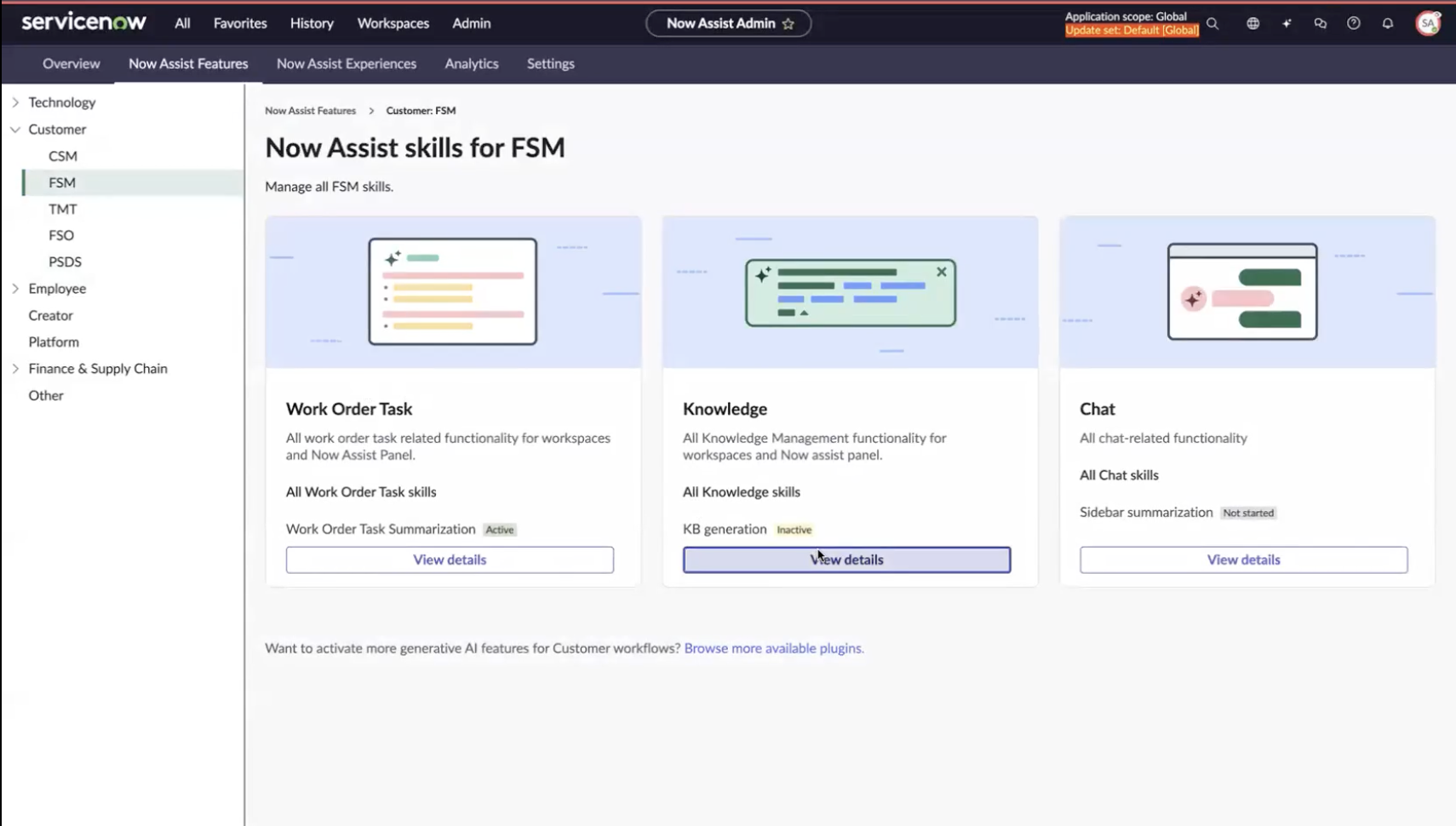Select FSO in the sidebar
This screenshot has height=826, width=1456.
[x=61, y=235]
